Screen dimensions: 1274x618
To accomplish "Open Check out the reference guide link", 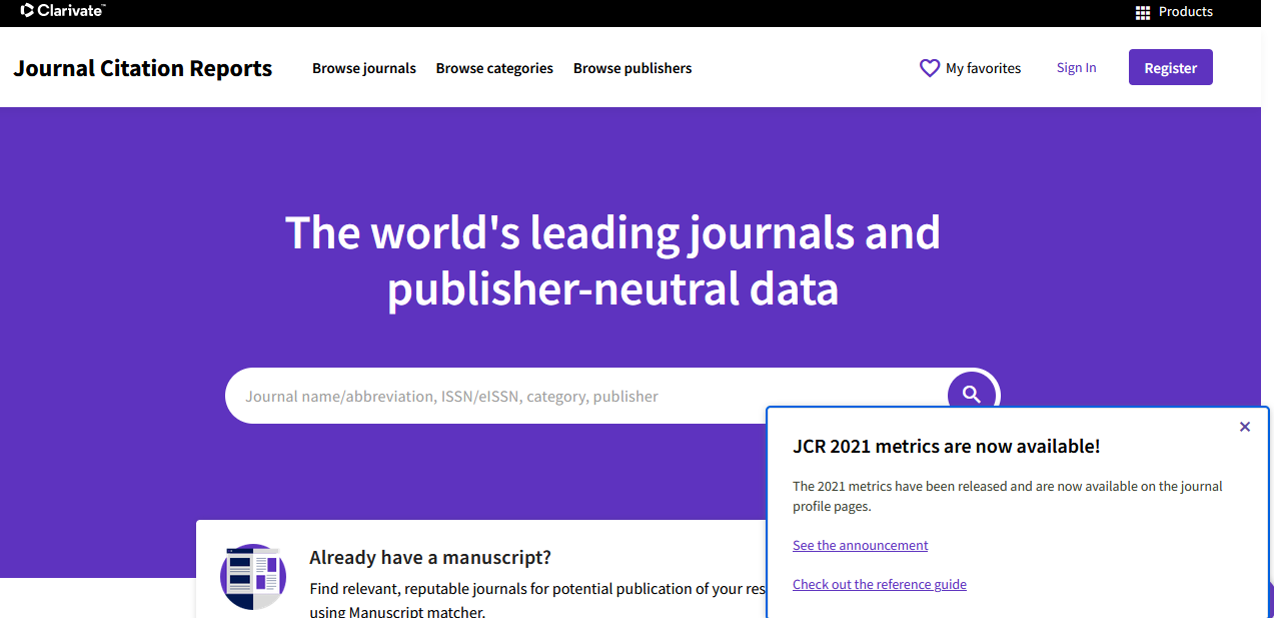I will 879,584.
